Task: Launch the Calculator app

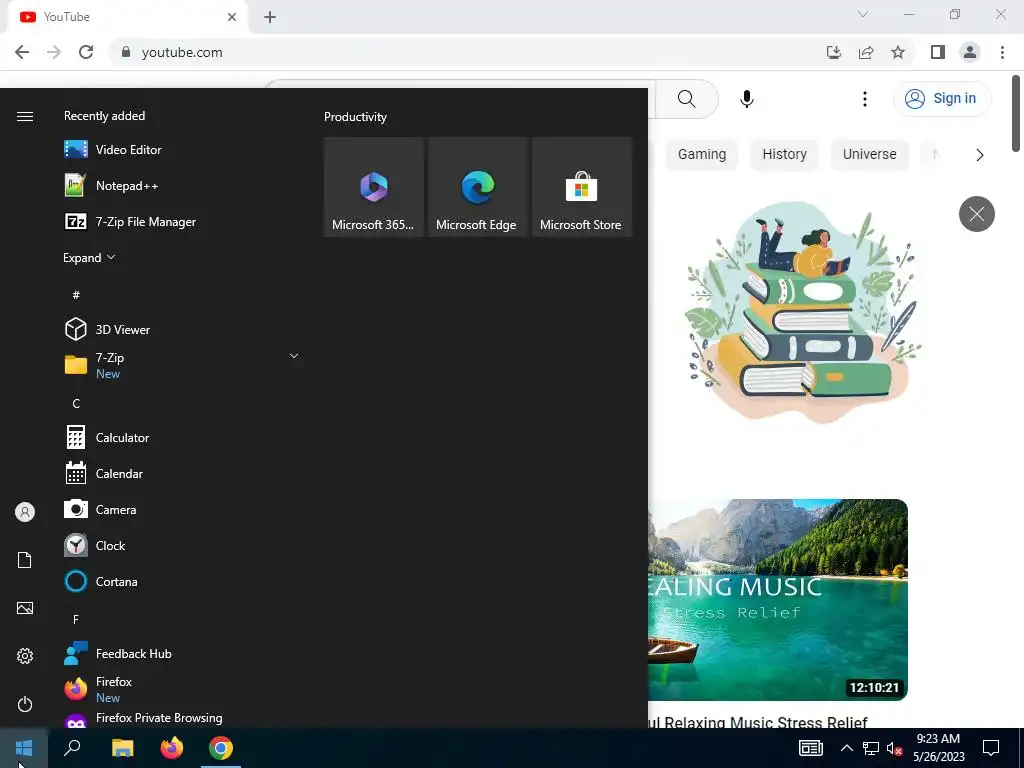Action: (x=180, y=438)
